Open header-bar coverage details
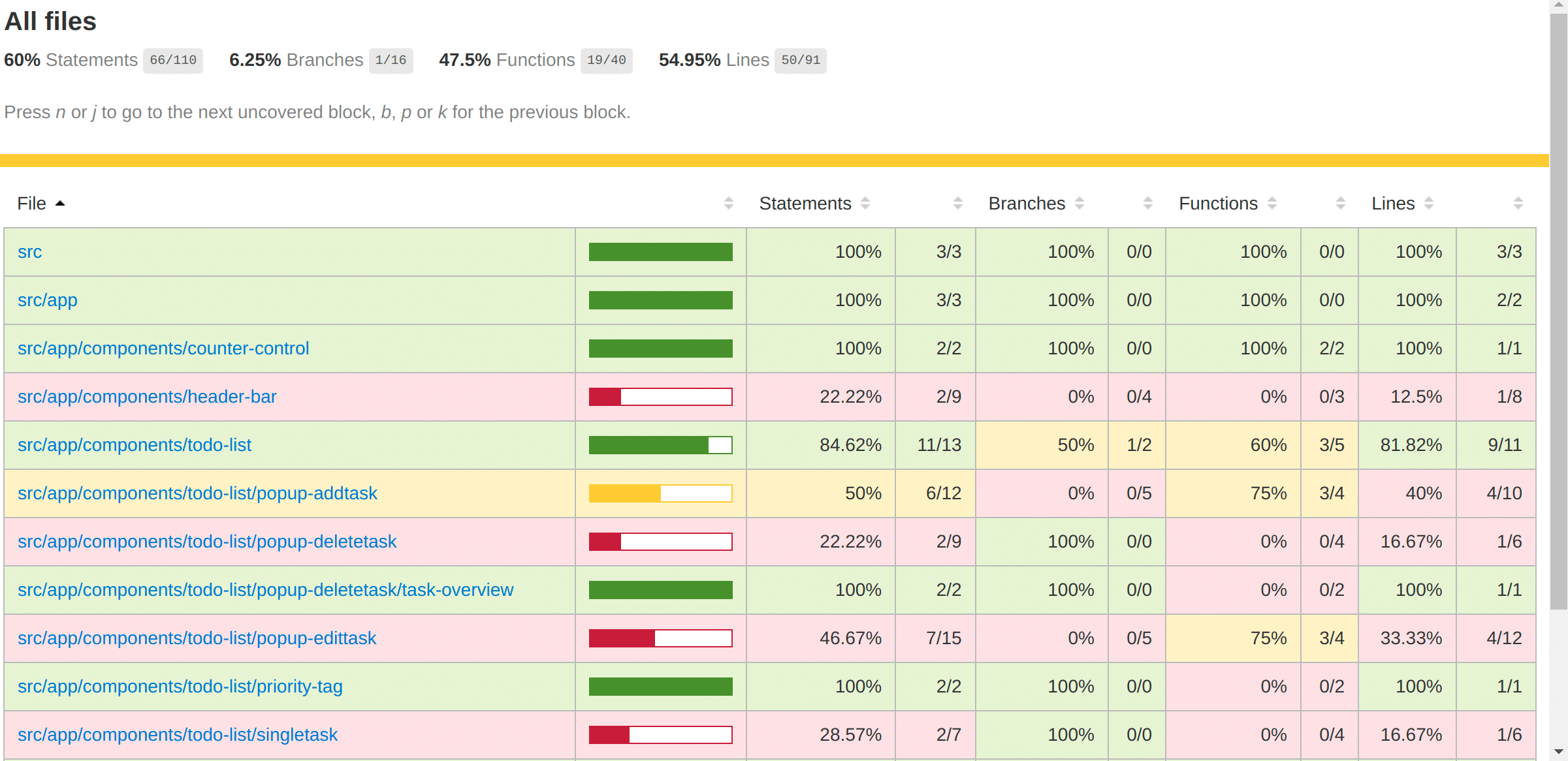This screenshot has height=761, width=1568. pyautogui.click(x=147, y=397)
